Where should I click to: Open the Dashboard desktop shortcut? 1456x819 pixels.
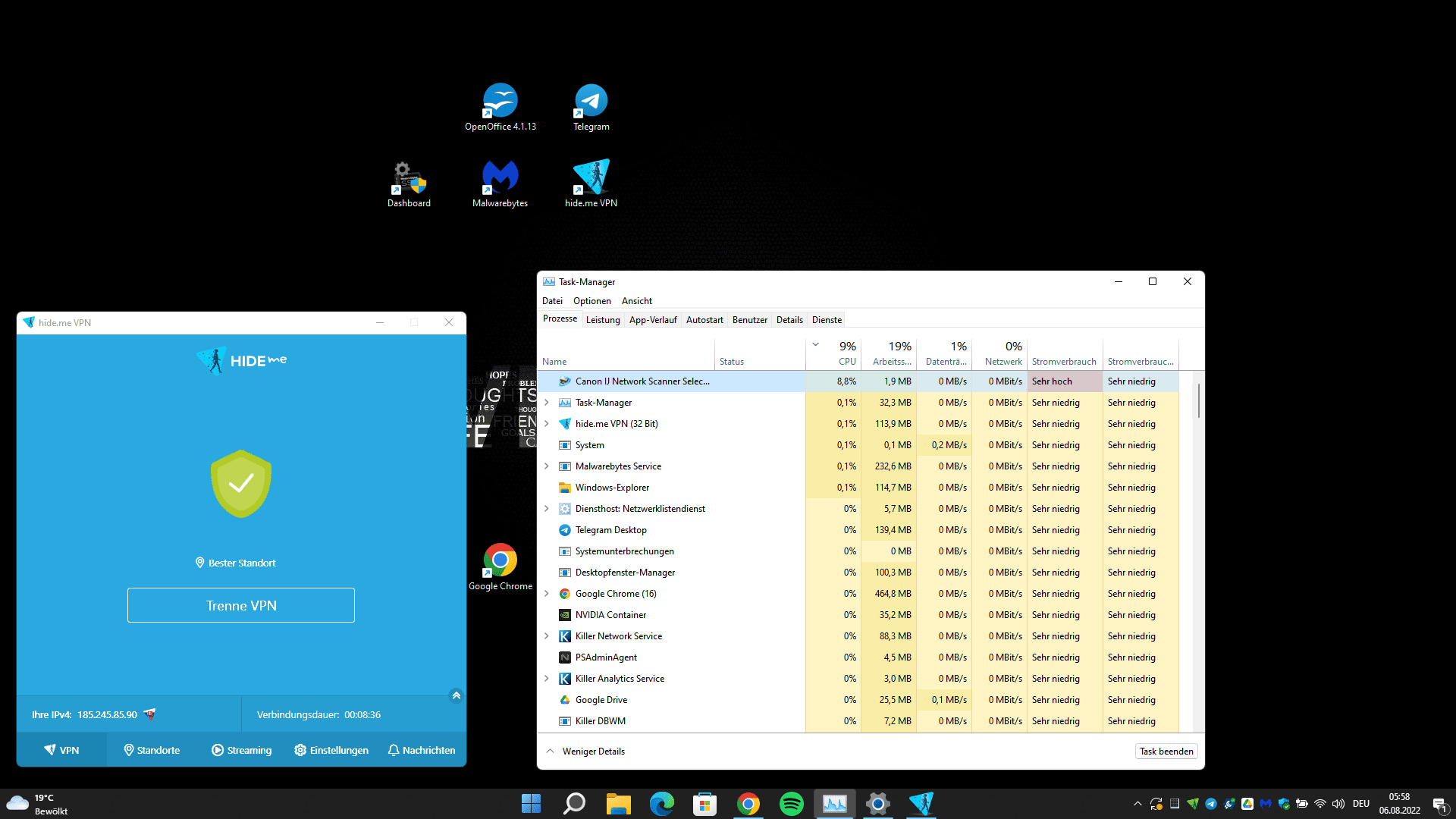[409, 184]
